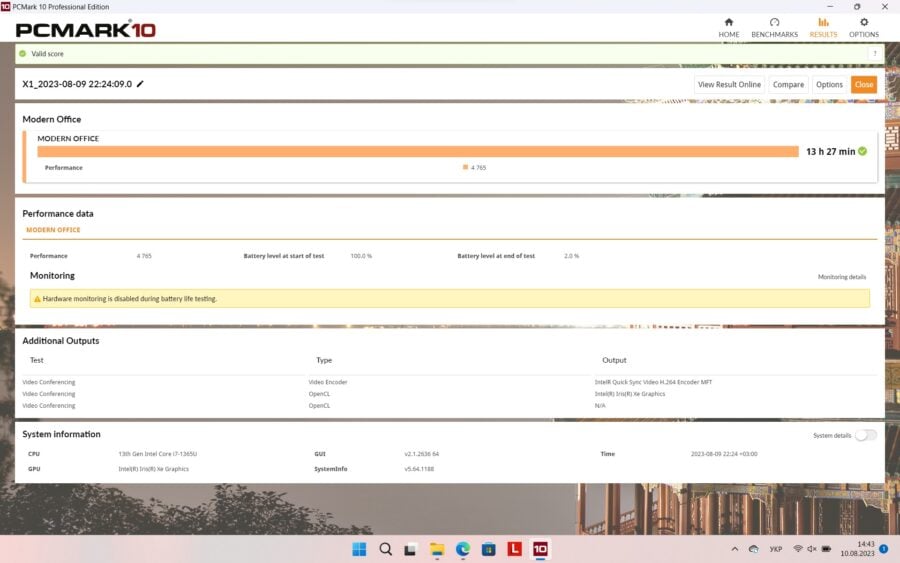Click the battery tray icon
This screenshot has width=900, height=563.
coord(826,549)
